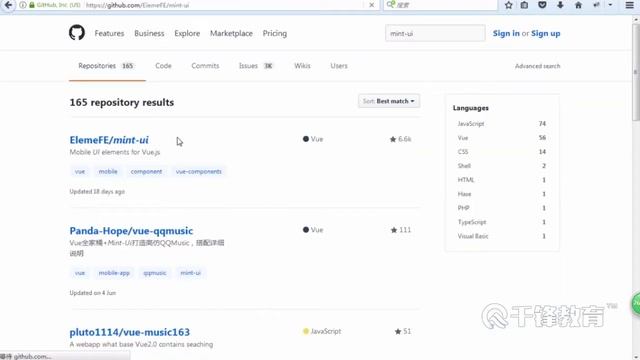Click the browser back arrow button
The height and width of the screenshot is (360, 640).
(x=8, y=5)
